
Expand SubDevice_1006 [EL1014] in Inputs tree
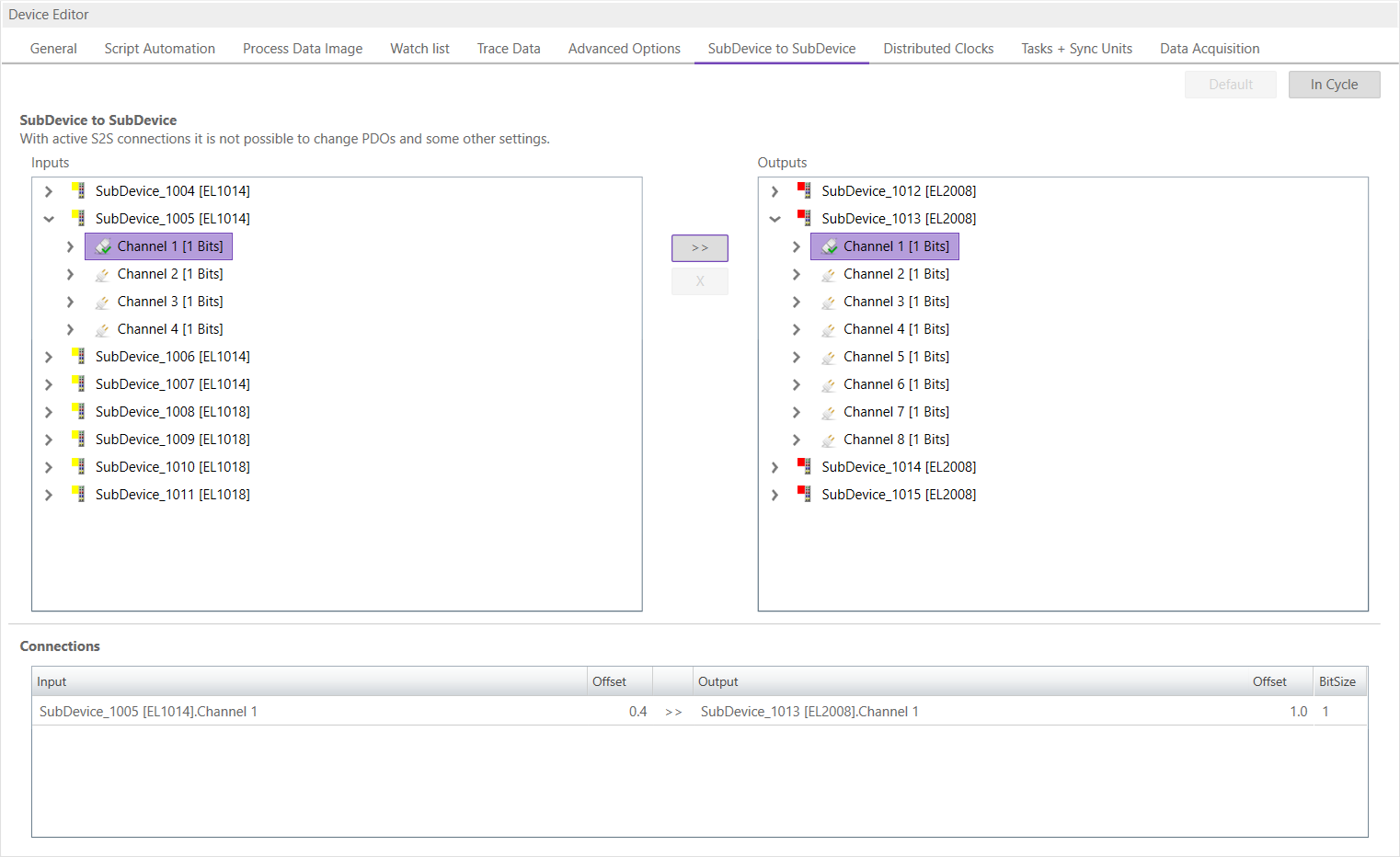coord(49,357)
